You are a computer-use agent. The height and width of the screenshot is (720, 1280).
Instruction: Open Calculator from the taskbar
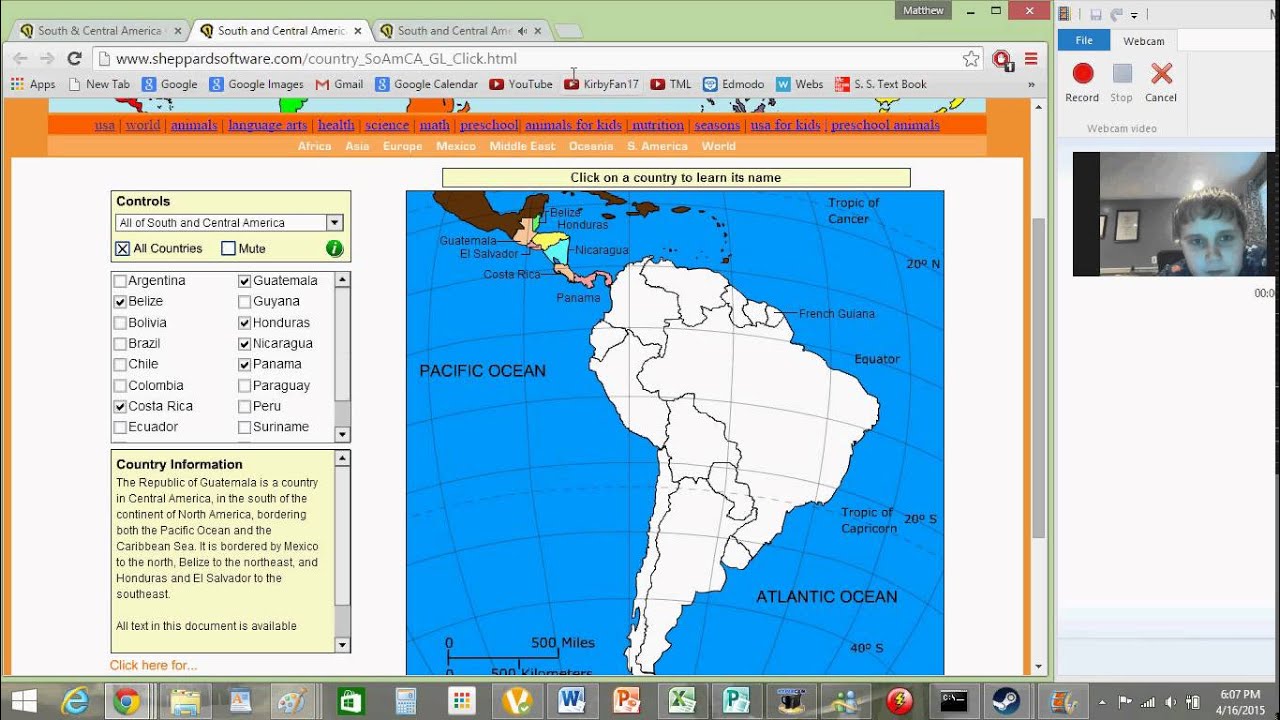tap(406, 701)
